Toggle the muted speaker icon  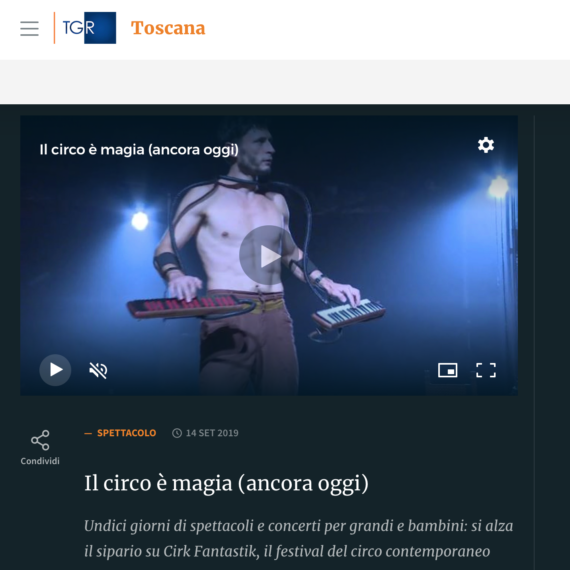[x=98, y=370]
